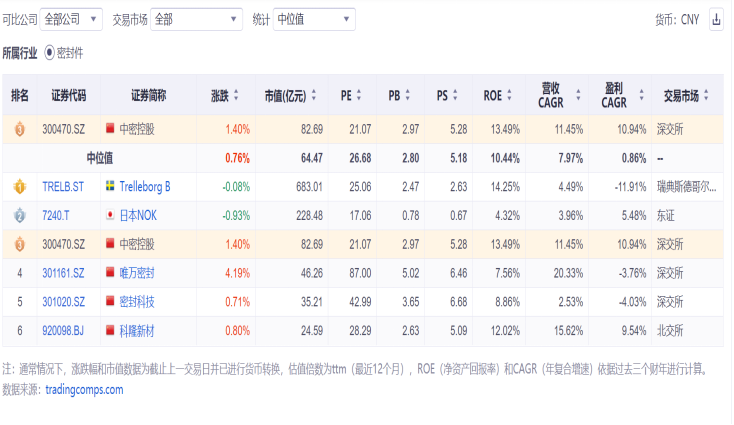Click Trelleborg market cap 683.01
734x425 pixels.
click(309, 187)
